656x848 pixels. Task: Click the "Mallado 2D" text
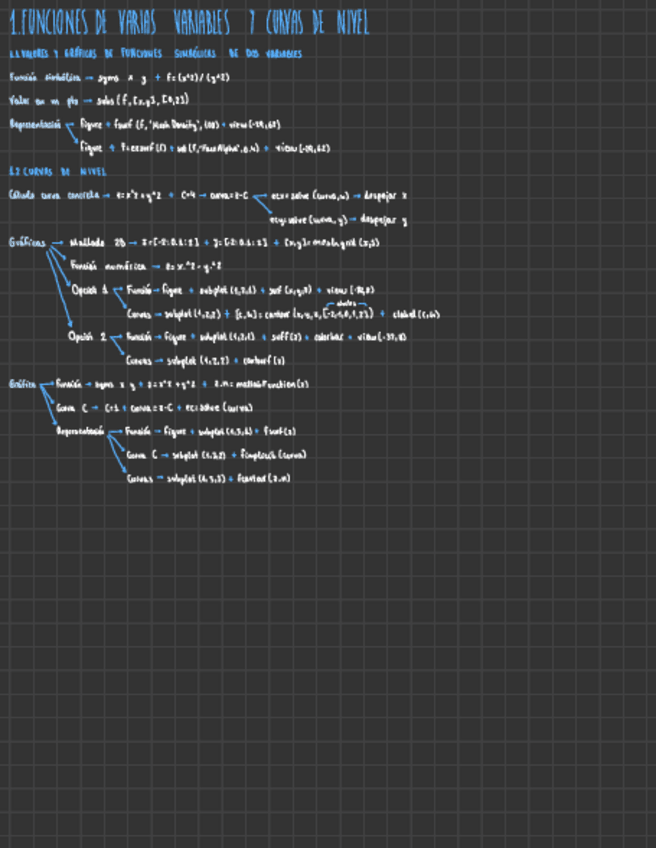tap(95, 242)
